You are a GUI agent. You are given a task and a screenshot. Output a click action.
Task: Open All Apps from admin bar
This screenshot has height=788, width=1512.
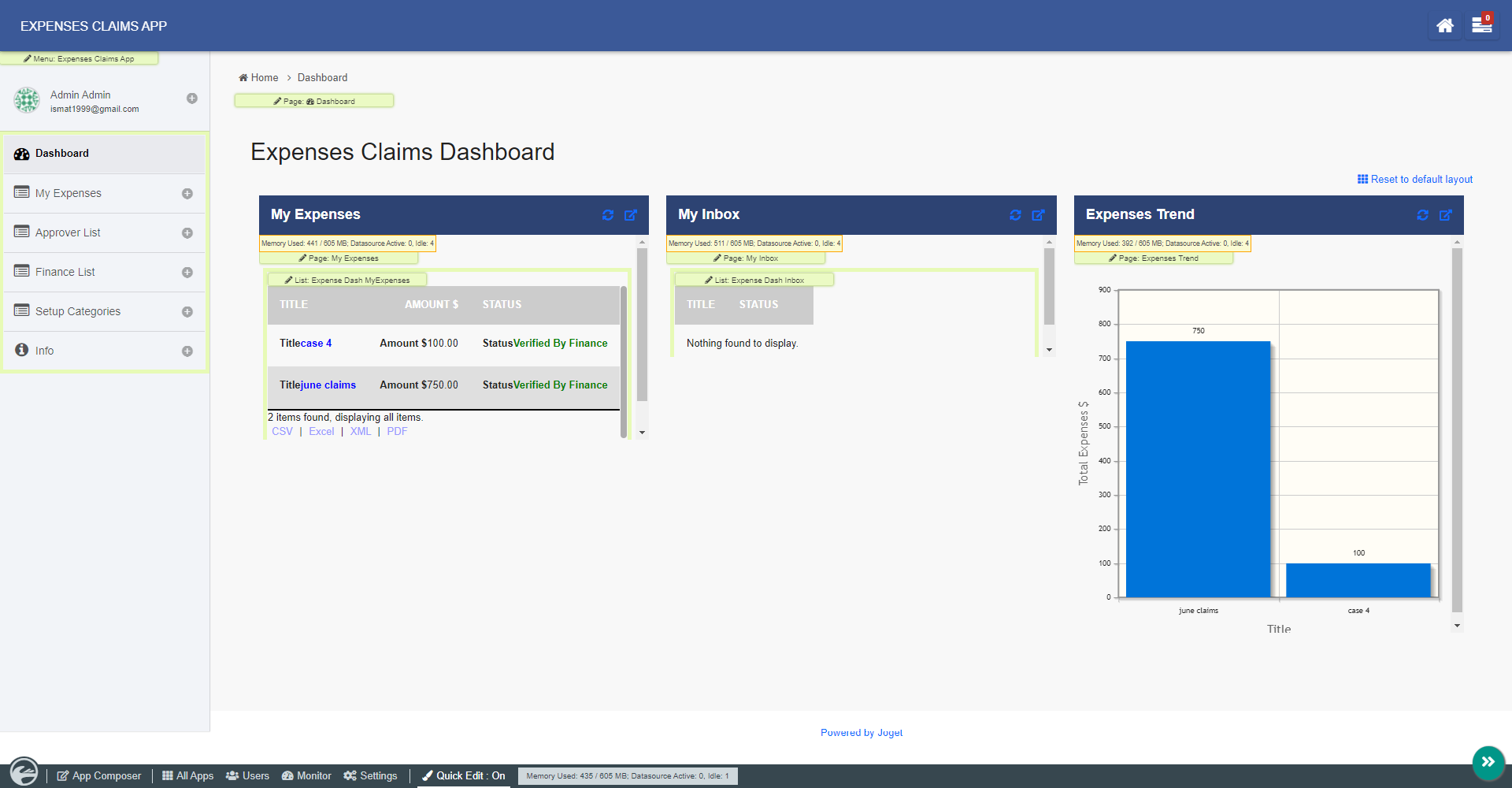click(x=187, y=776)
